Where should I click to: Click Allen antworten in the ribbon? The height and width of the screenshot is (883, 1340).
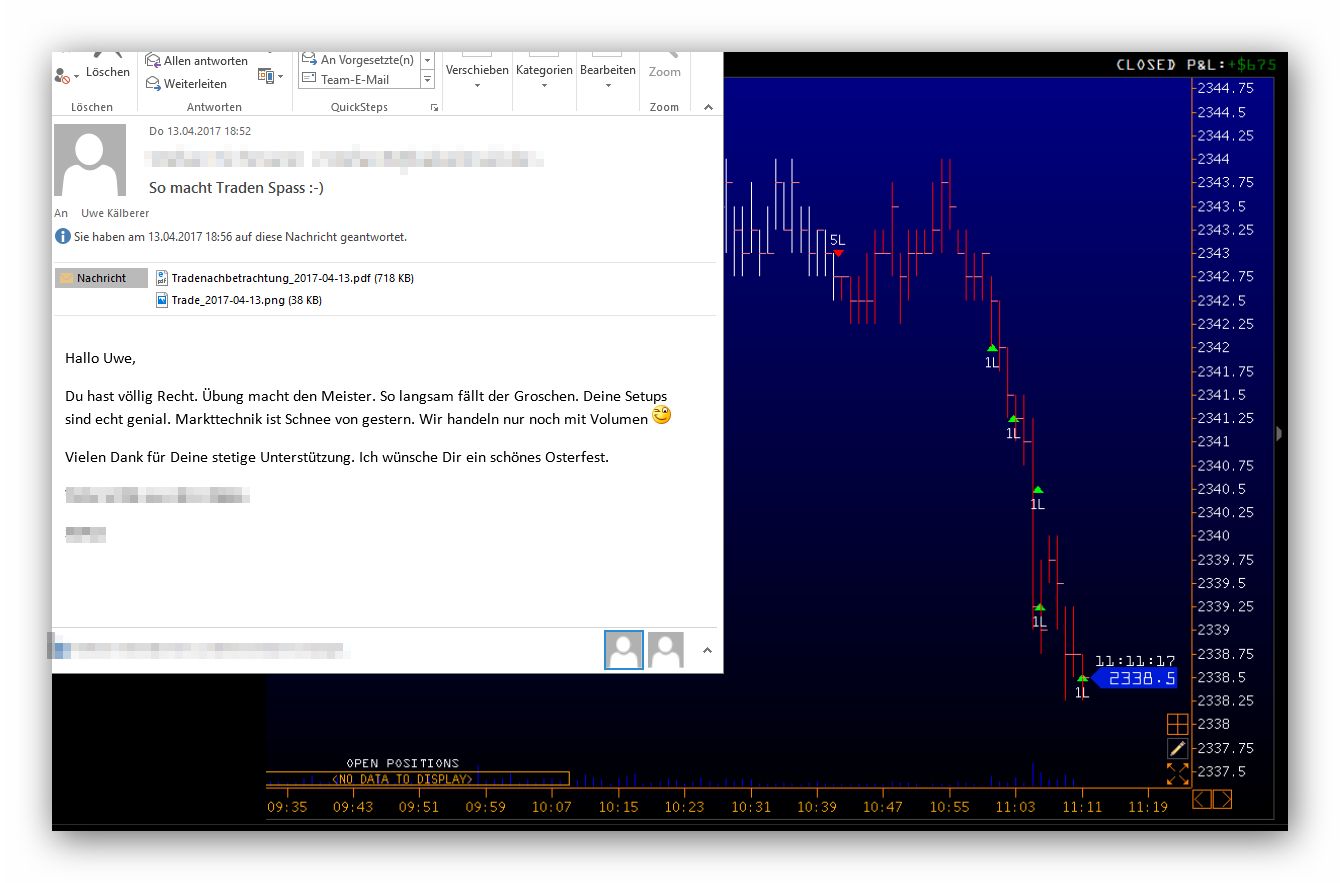[x=197, y=61]
